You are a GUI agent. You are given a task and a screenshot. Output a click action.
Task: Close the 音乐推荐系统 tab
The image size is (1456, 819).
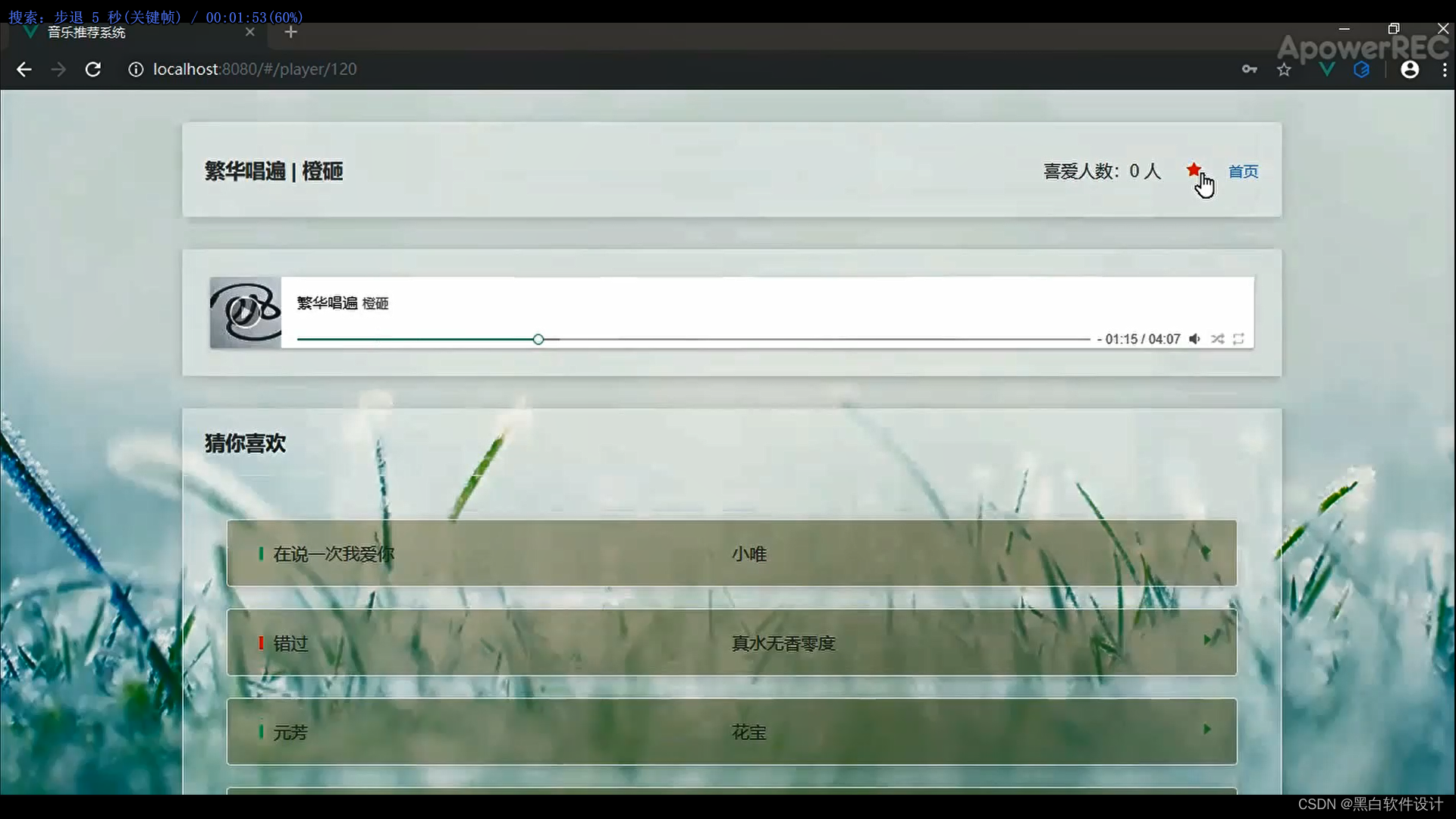click(250, 32)
